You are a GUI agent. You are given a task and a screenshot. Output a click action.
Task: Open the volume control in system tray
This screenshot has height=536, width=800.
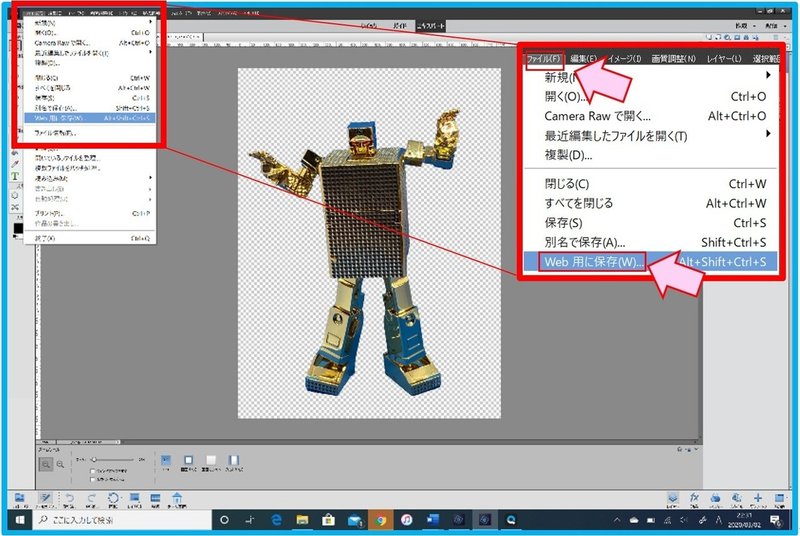[x=684, y=520]
